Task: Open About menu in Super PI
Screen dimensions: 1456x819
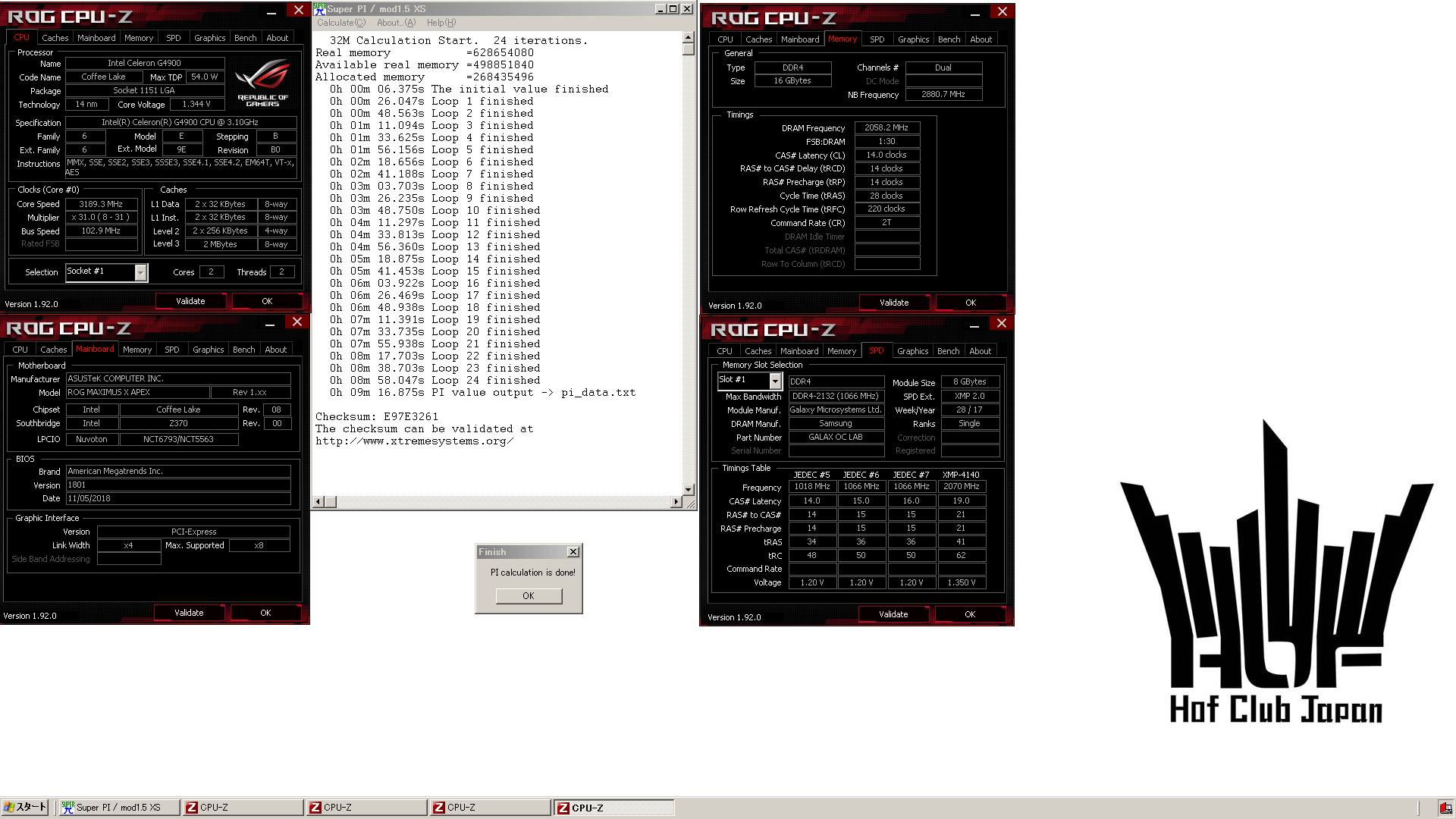Action: click(x=396, y=23)
